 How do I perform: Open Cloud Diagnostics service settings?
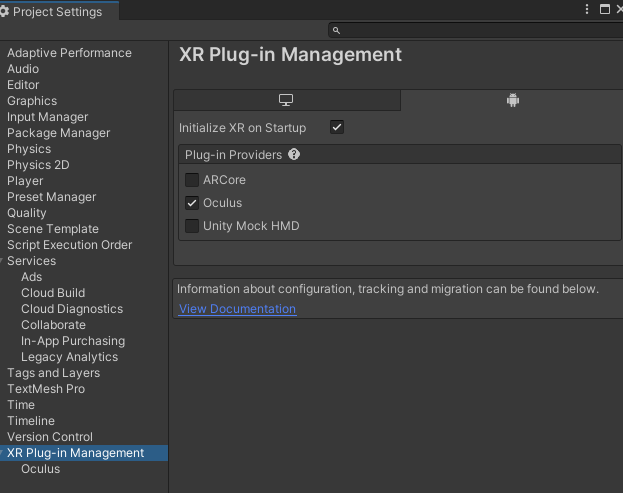pos(72,309)
